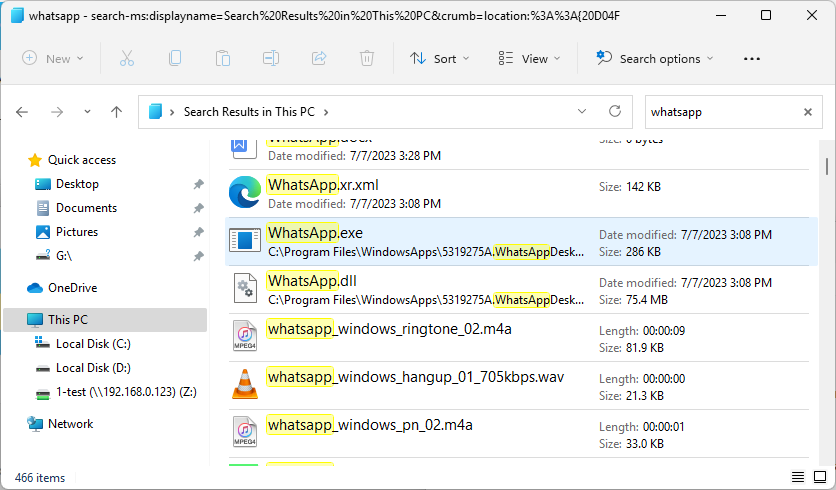Click the OneDrive cloud icon
Image resolution: width=836 pixels, height=490 pixels.
click(x=35, y=288)
